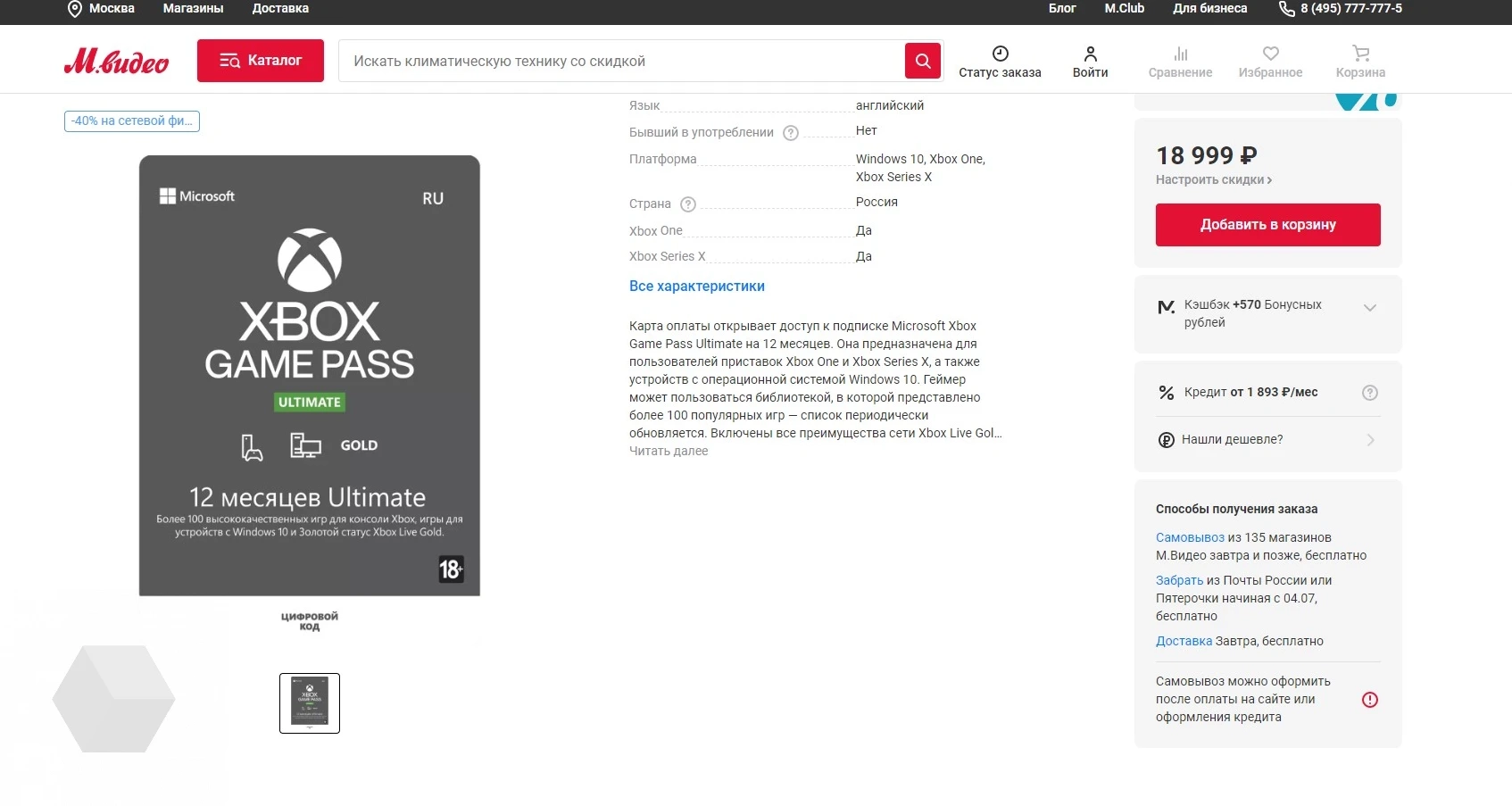The image size is (1512, 806).
Task: Click the red exclamation info icon
Action: pos(1370,700)
